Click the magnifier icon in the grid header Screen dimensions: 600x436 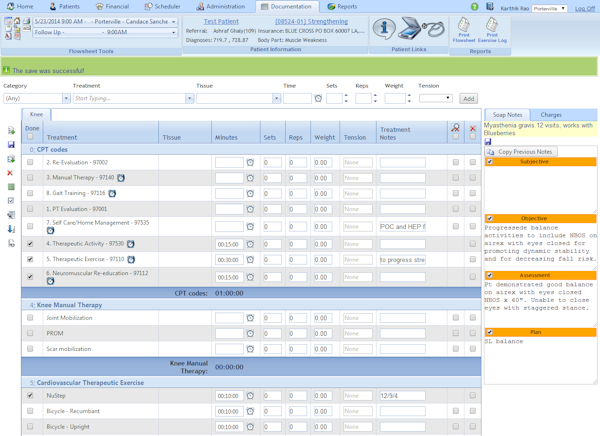tap(455, 127)
